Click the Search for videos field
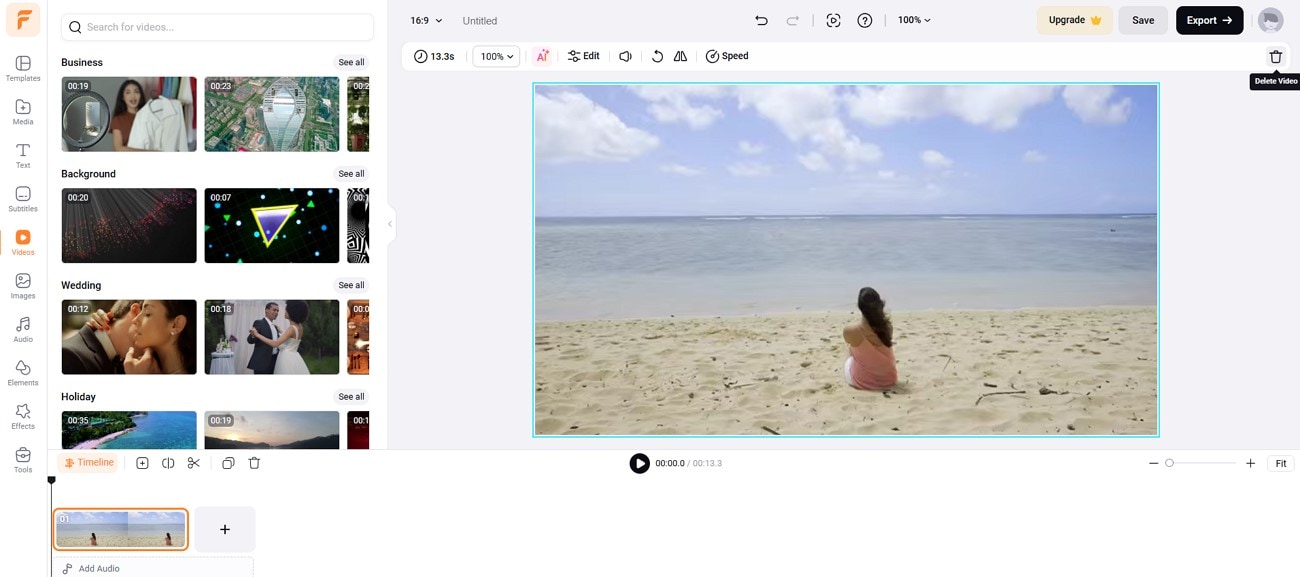Viewport: 1300px width, 577px height. [x=218, y=27]
